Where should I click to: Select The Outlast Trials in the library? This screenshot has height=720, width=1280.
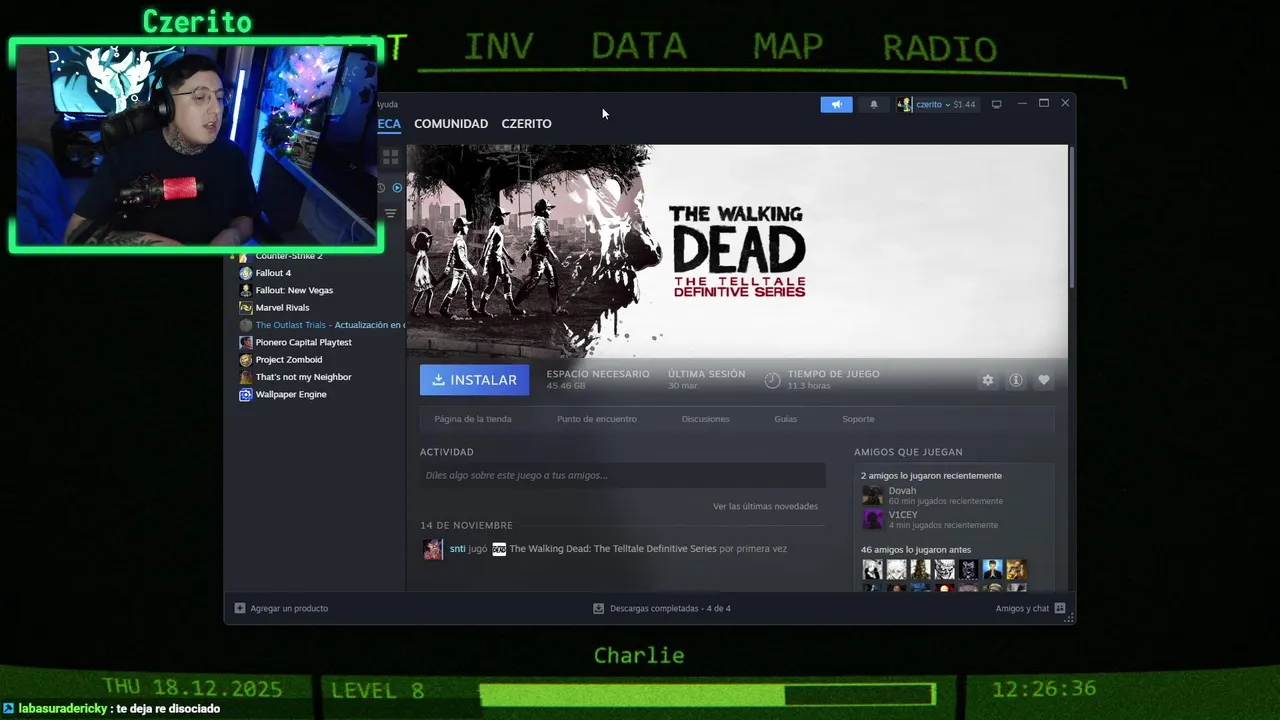pyautogui.click(x=320, y=325)
